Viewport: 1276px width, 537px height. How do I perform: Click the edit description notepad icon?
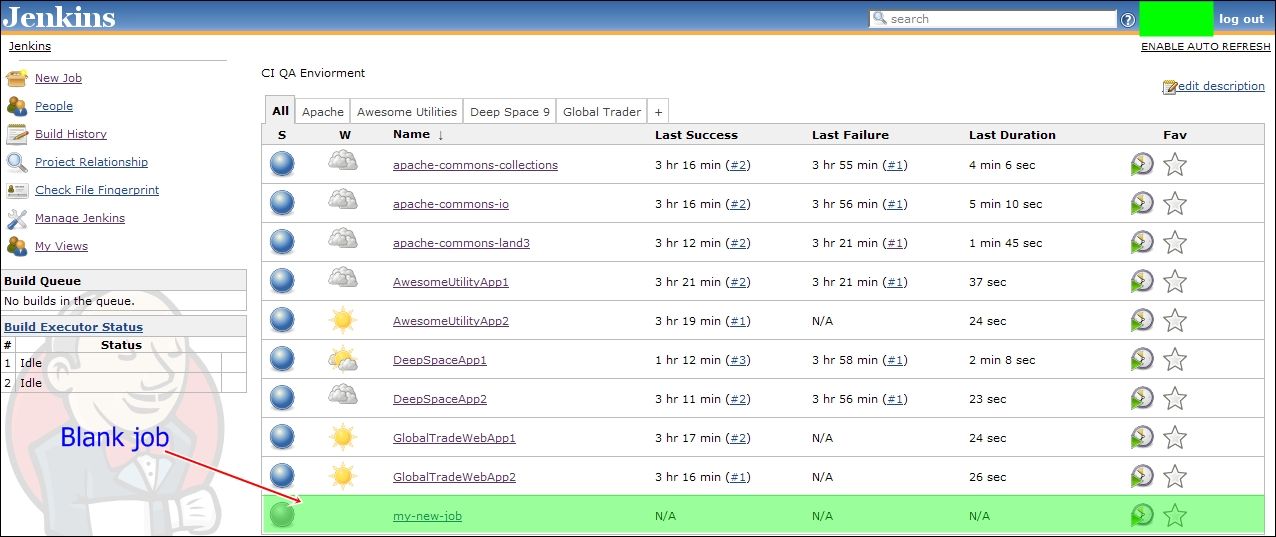(1170, 87)
